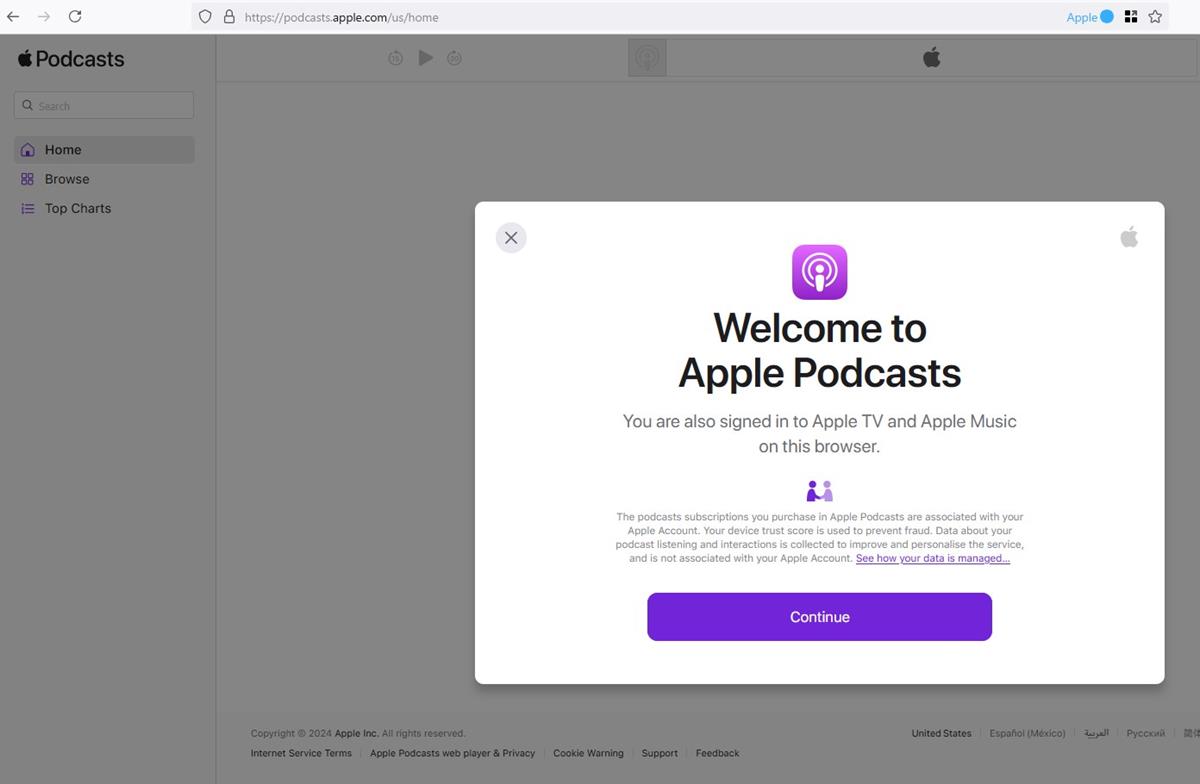This screenshot has width=1200, height=784.
Task: Go forward in browser history
Action: (x=43, y=16)
